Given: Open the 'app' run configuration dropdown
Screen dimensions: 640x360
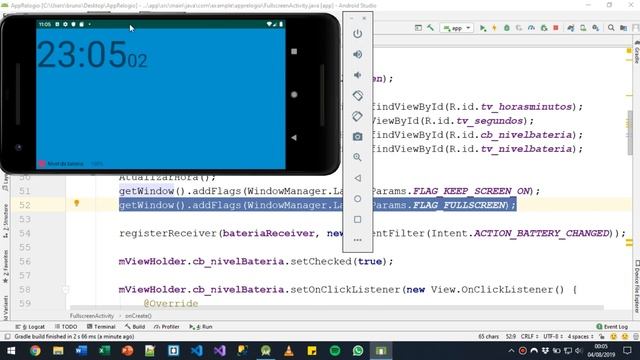Looking at the screenshot, I should [457, 28].
